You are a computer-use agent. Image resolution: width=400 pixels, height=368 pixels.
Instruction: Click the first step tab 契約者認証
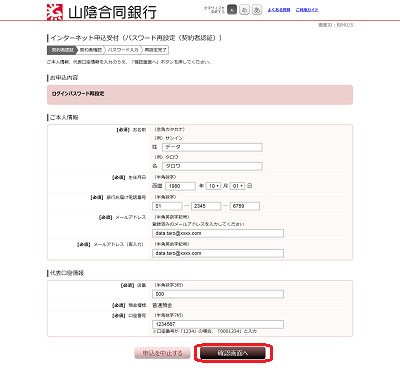pyautogui.click(x=62, y=50)
